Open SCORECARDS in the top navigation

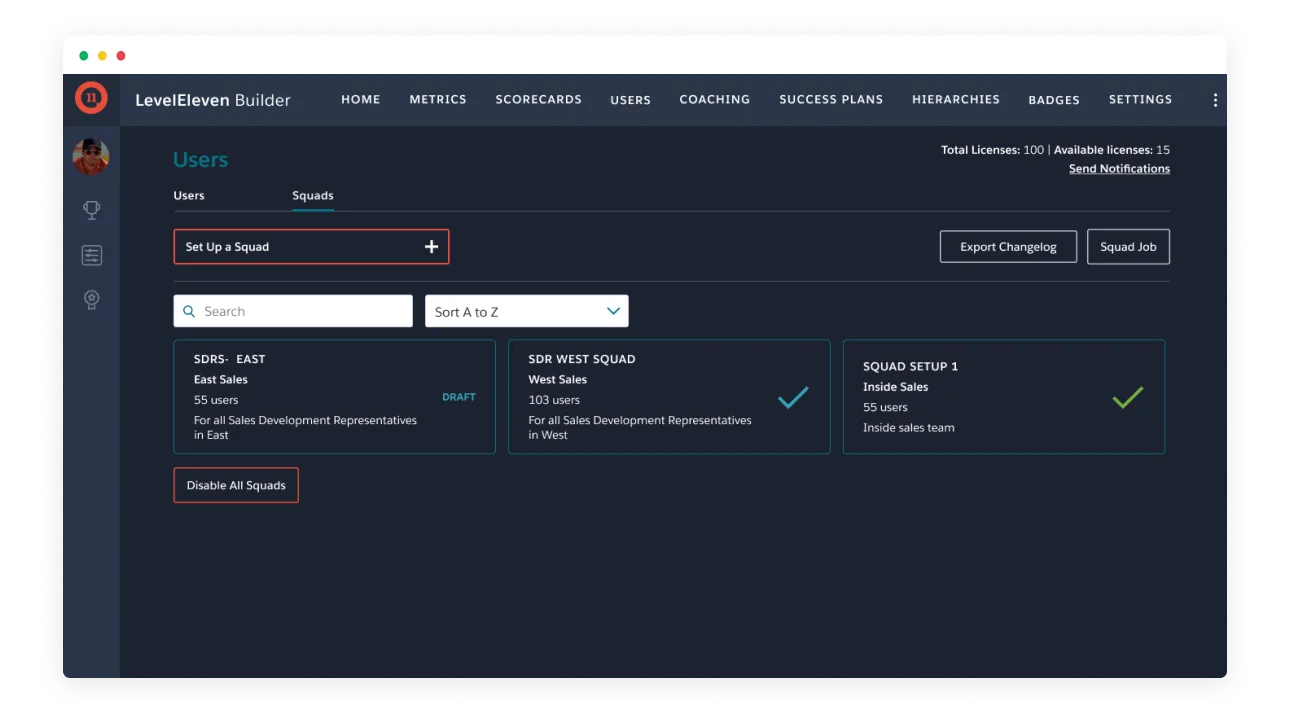(x=538, y=100)
